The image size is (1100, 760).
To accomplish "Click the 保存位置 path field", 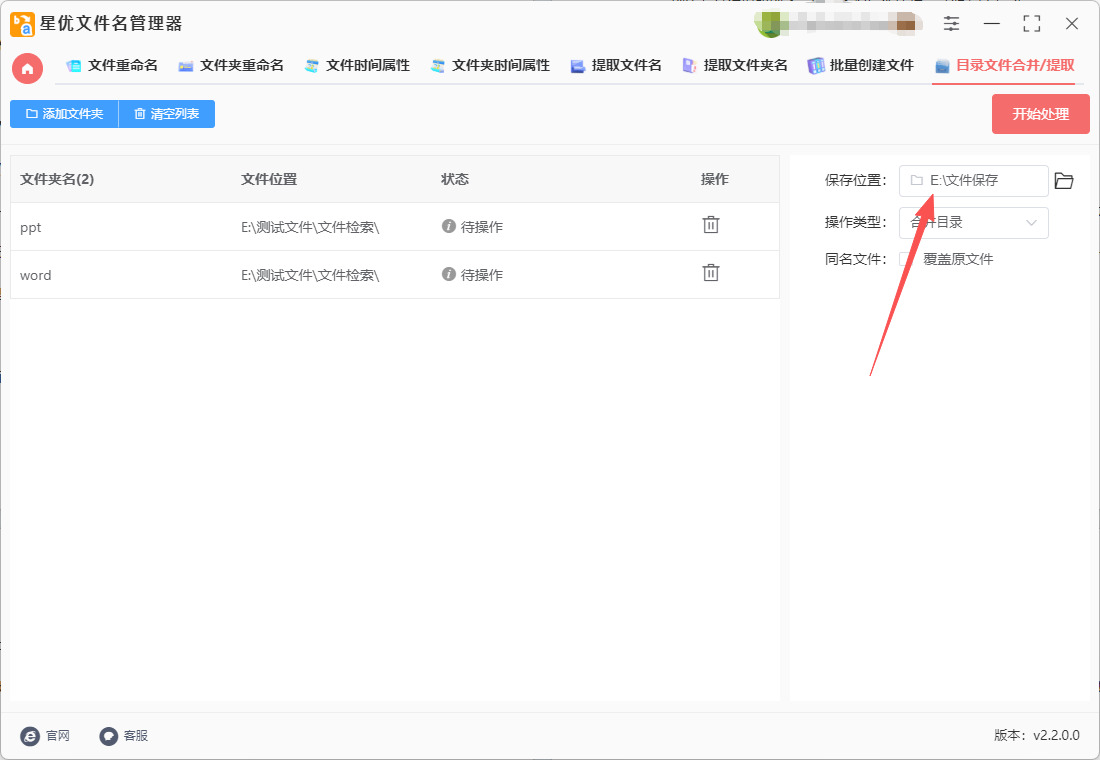I will (x=974, y=180).
